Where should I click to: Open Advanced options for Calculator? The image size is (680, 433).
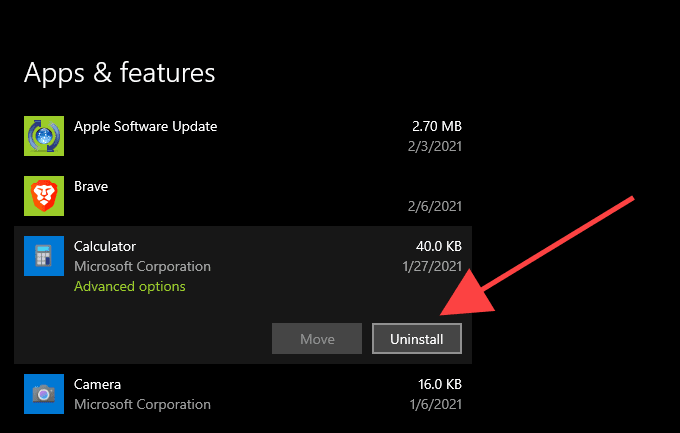point(130,286)
